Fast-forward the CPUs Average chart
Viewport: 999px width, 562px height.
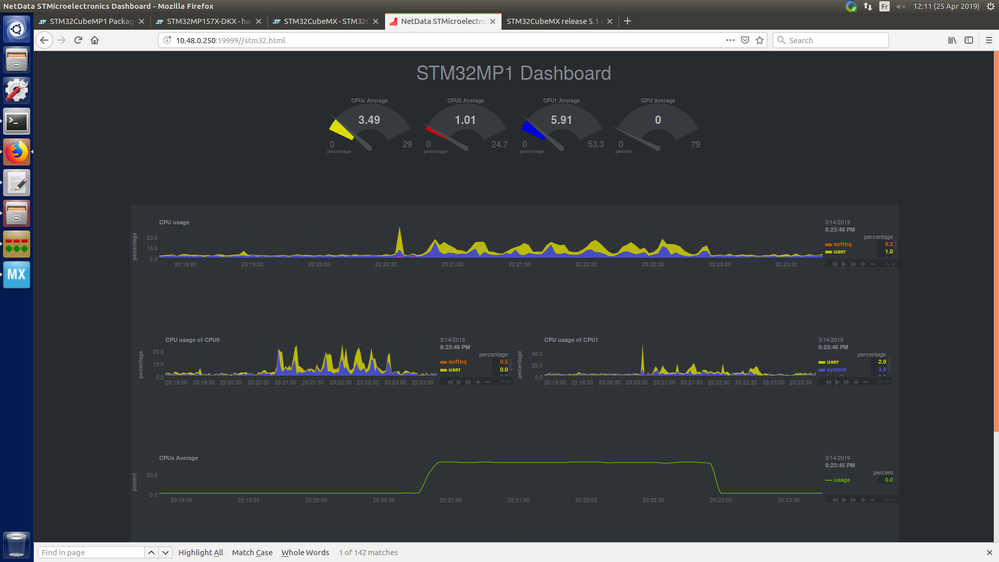[853, 500]
